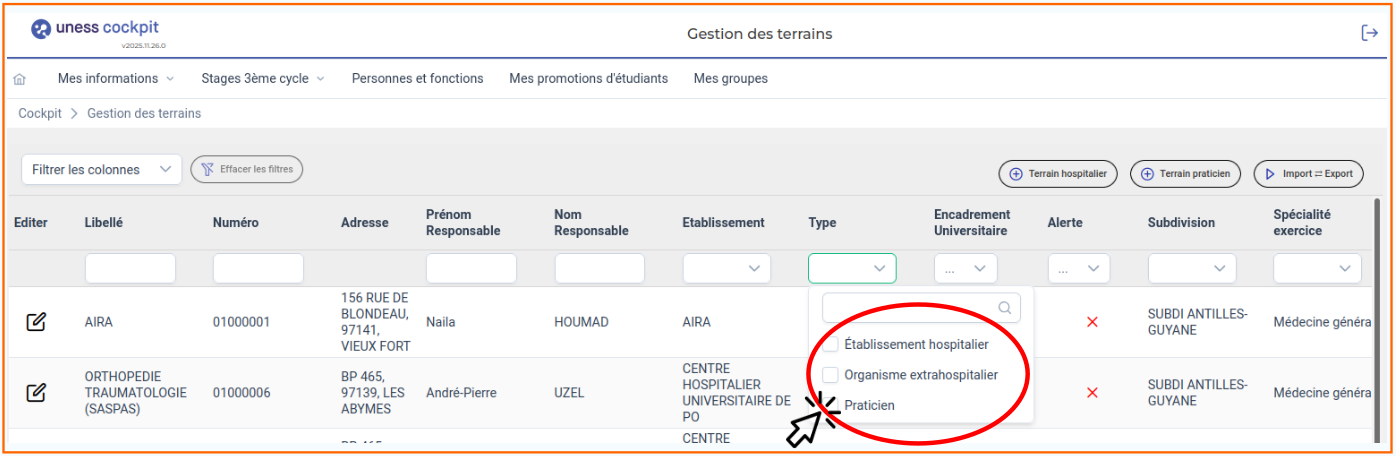
Task: Click the home icon in navigation bar
Action: coord(20,79)
